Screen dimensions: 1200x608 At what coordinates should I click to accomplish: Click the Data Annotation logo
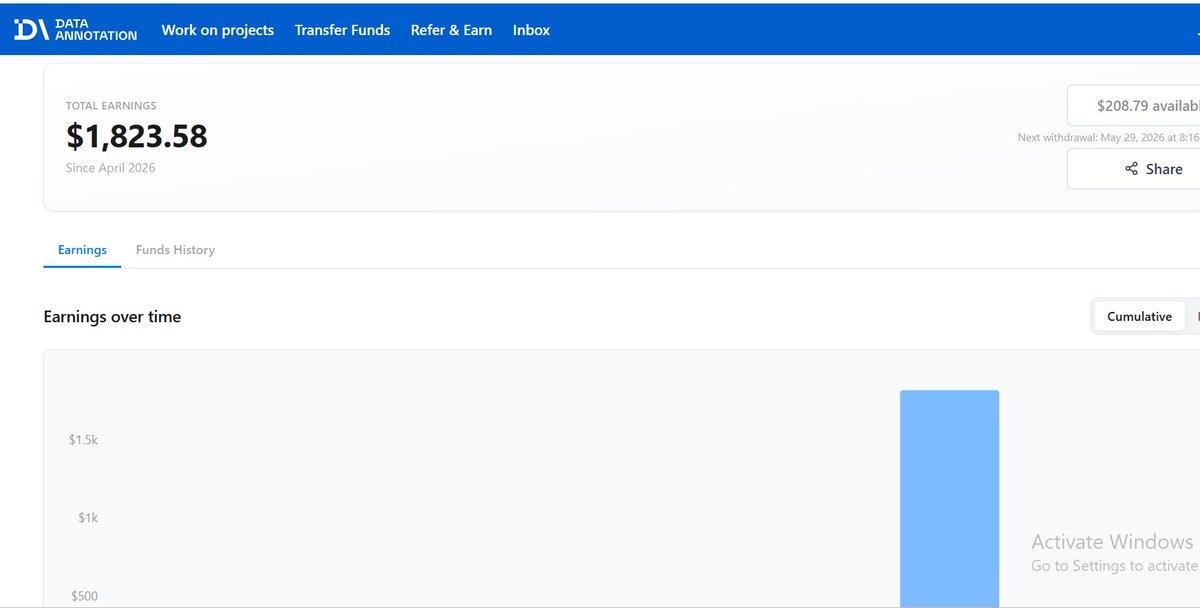pos(75,30)
